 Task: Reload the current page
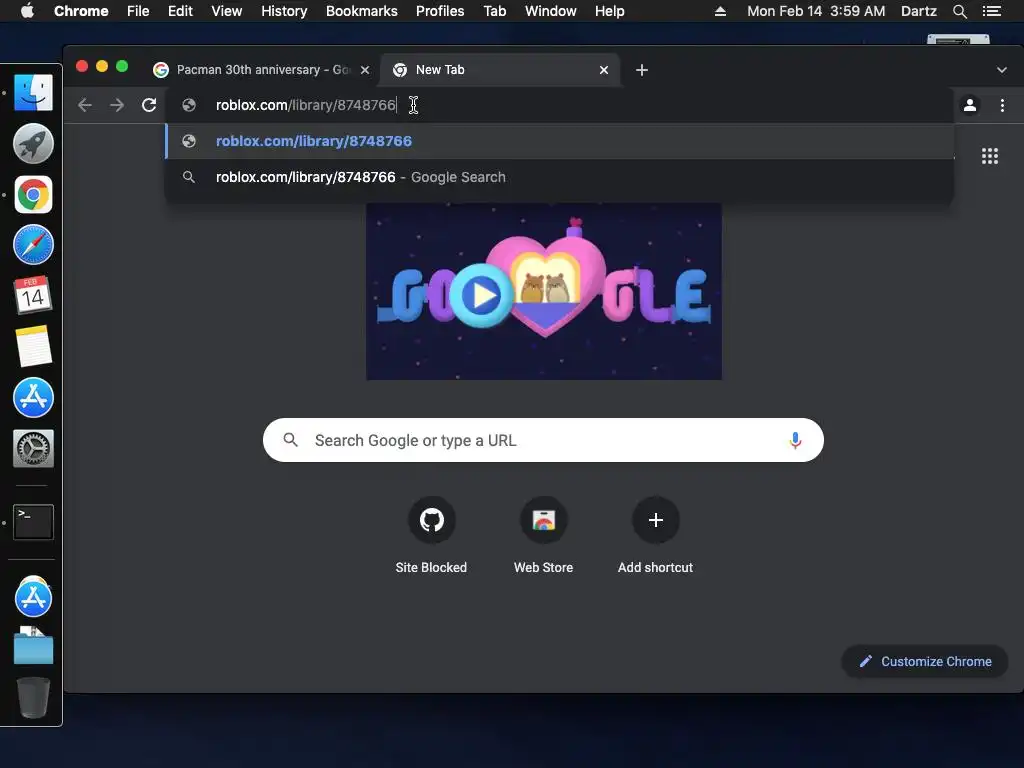point(149,105)
